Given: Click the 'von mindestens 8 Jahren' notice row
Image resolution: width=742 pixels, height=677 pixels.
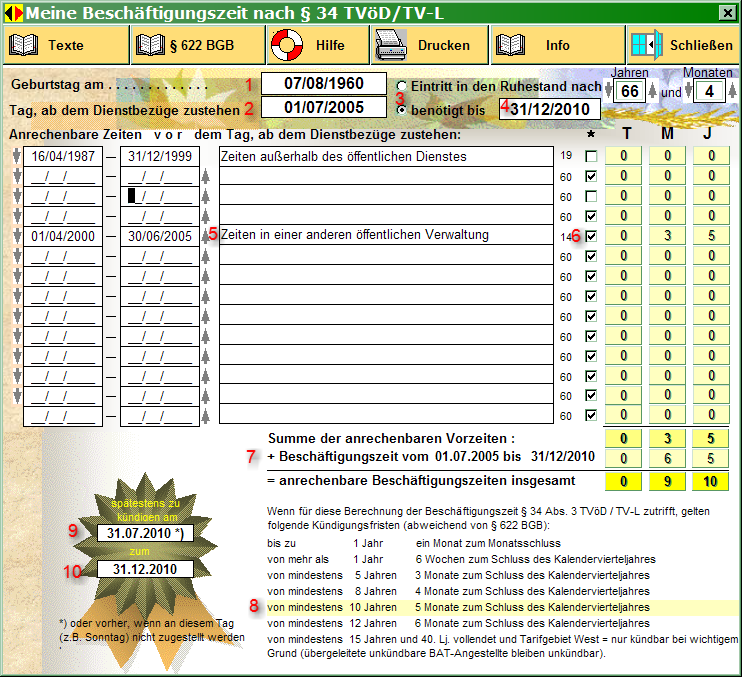Looking at the screenshot, I should (x=458, y=591).
